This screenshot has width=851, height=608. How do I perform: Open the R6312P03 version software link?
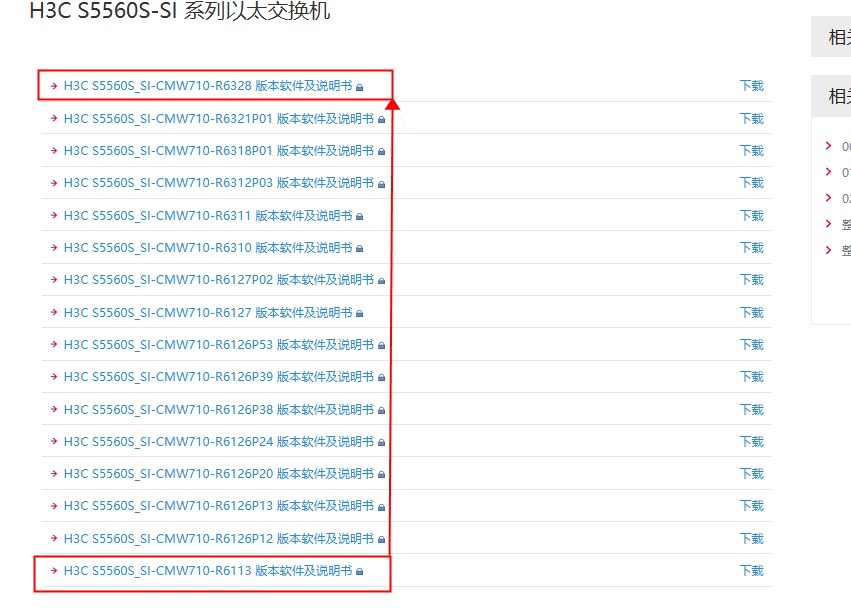point(219,182)
